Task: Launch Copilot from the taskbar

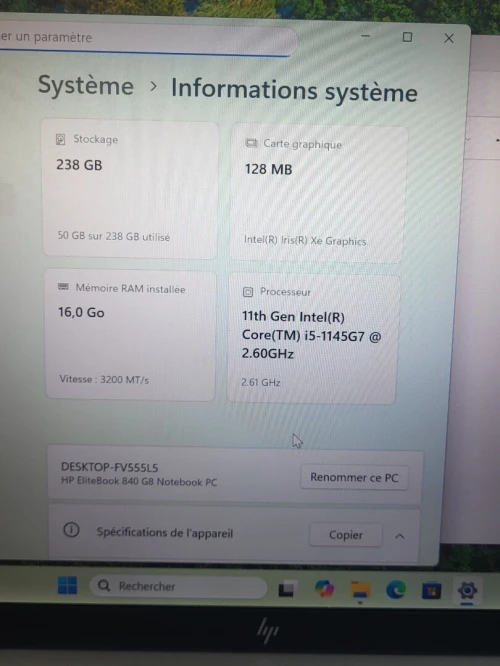Action: [325, 589]
